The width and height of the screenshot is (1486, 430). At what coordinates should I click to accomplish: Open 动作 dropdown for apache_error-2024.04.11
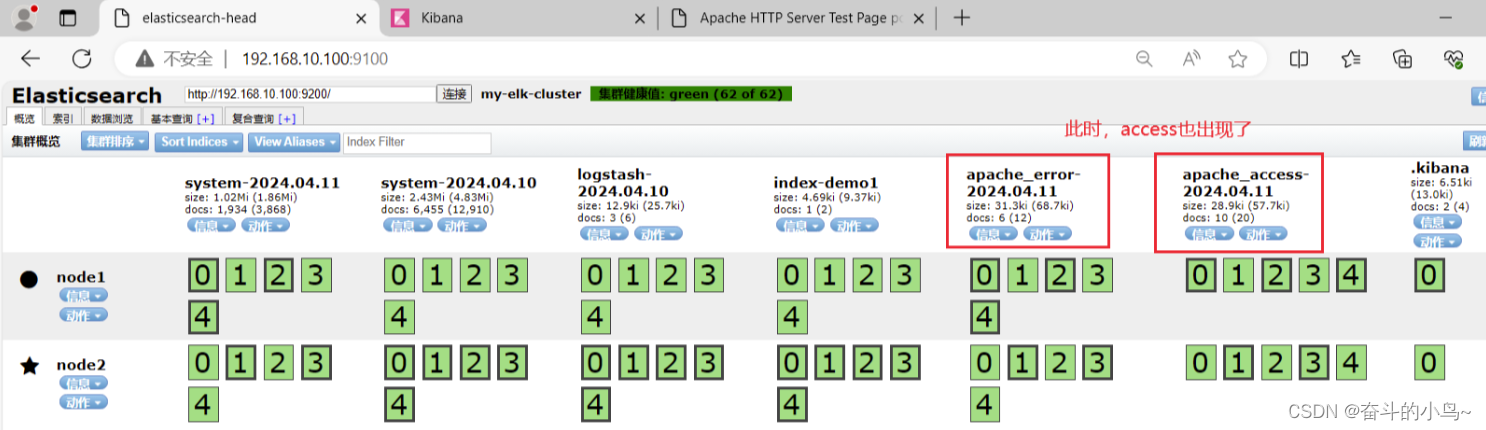point(1047,234)
